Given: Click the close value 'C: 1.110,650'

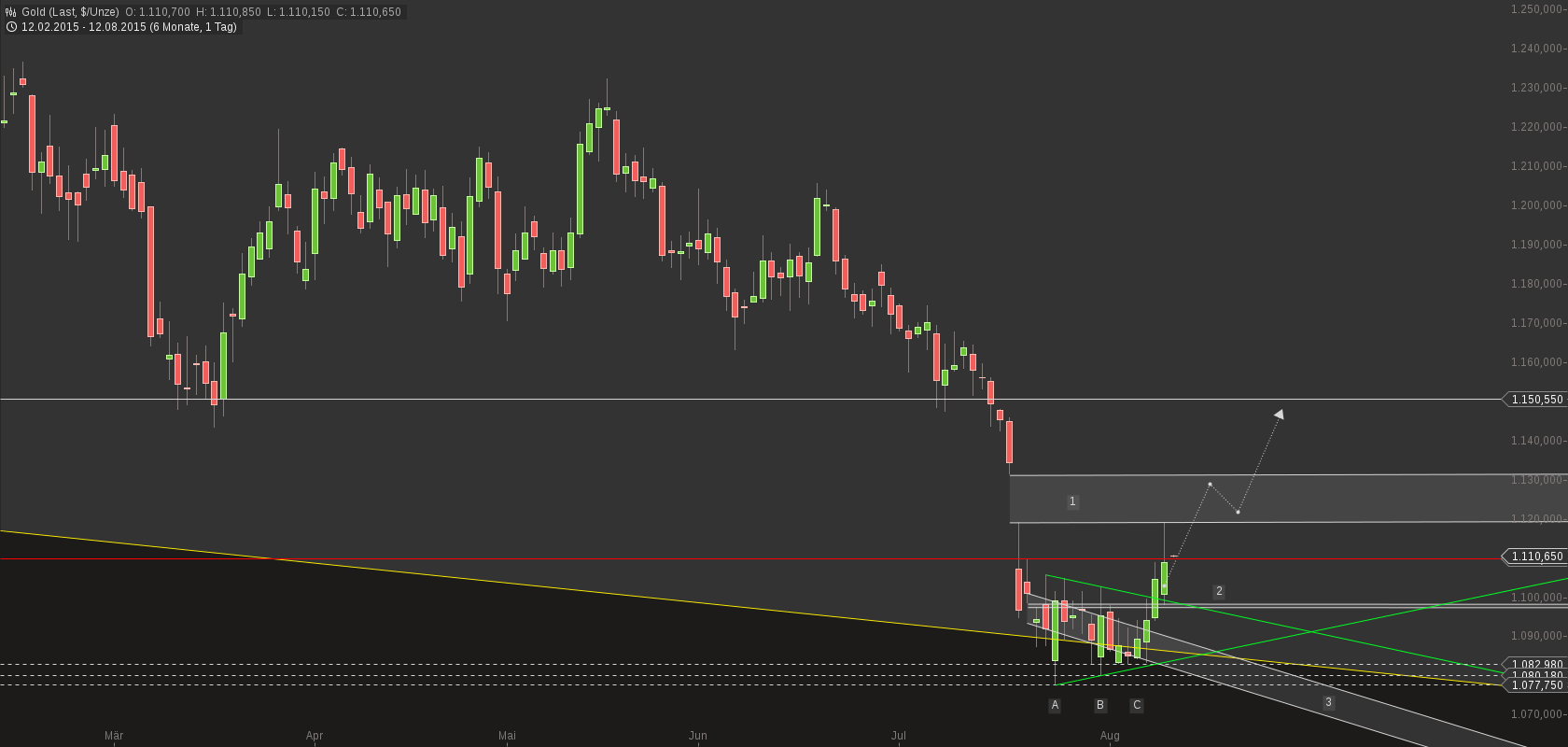Looking at the screenshot, I should (369, 12).
